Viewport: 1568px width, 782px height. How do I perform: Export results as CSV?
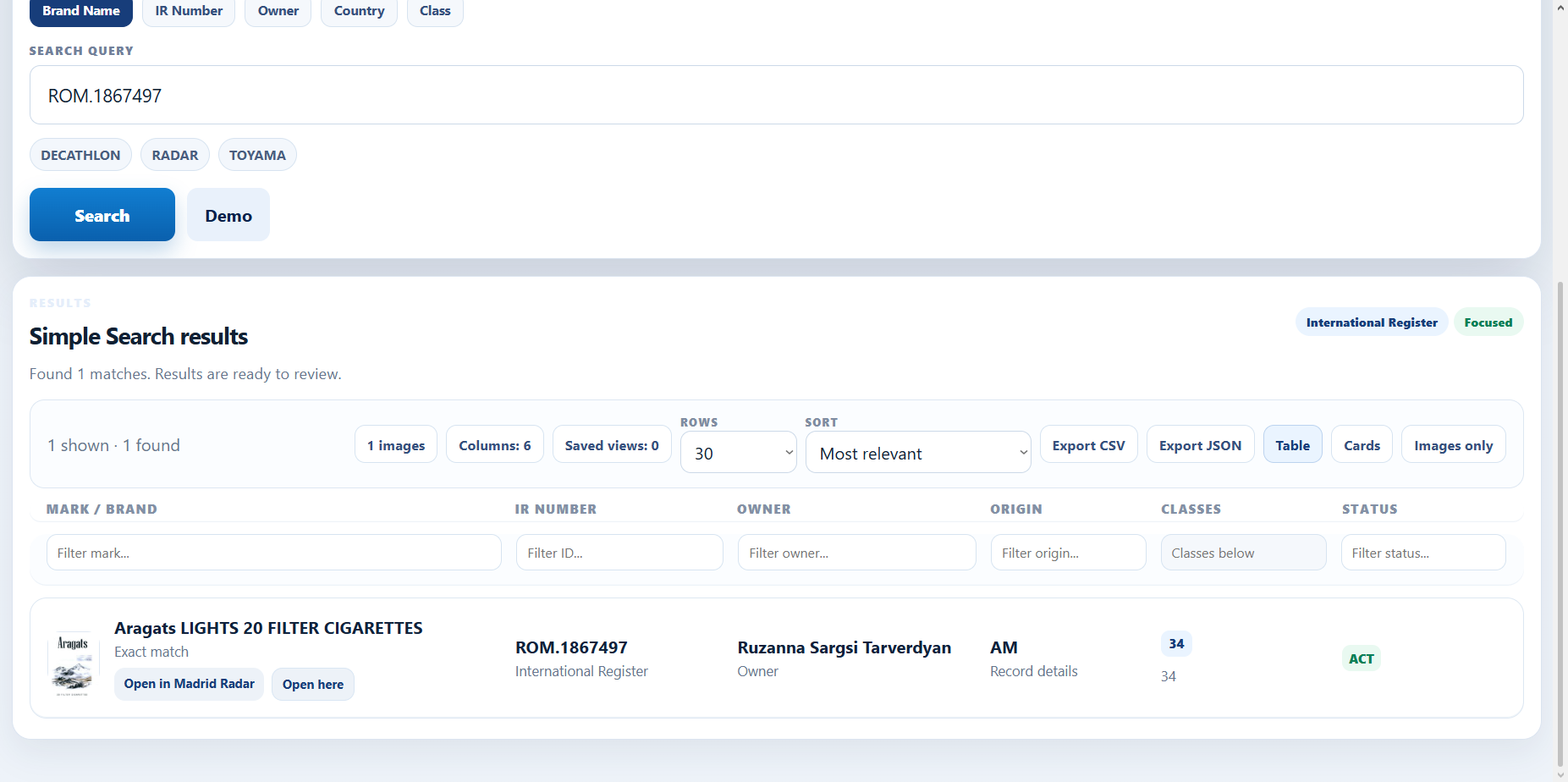point(1089,444)
